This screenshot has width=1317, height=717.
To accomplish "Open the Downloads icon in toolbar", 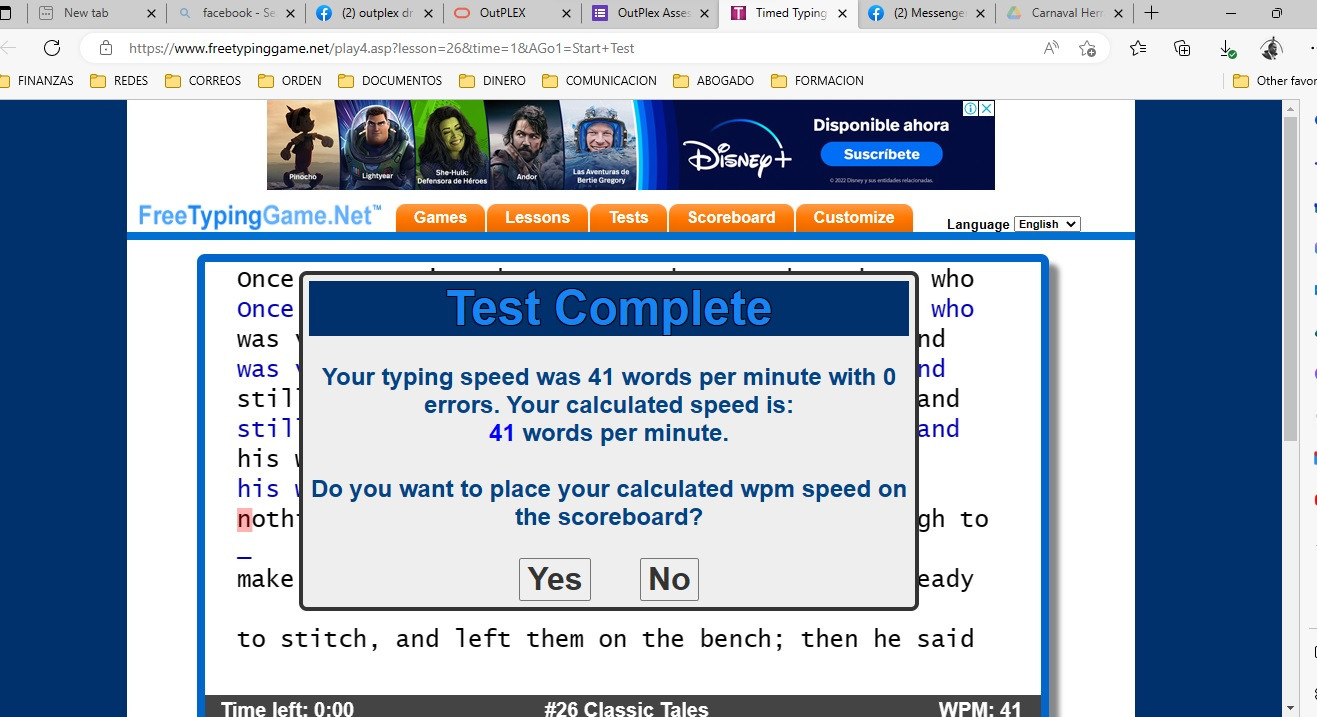I will point(1227,48).
